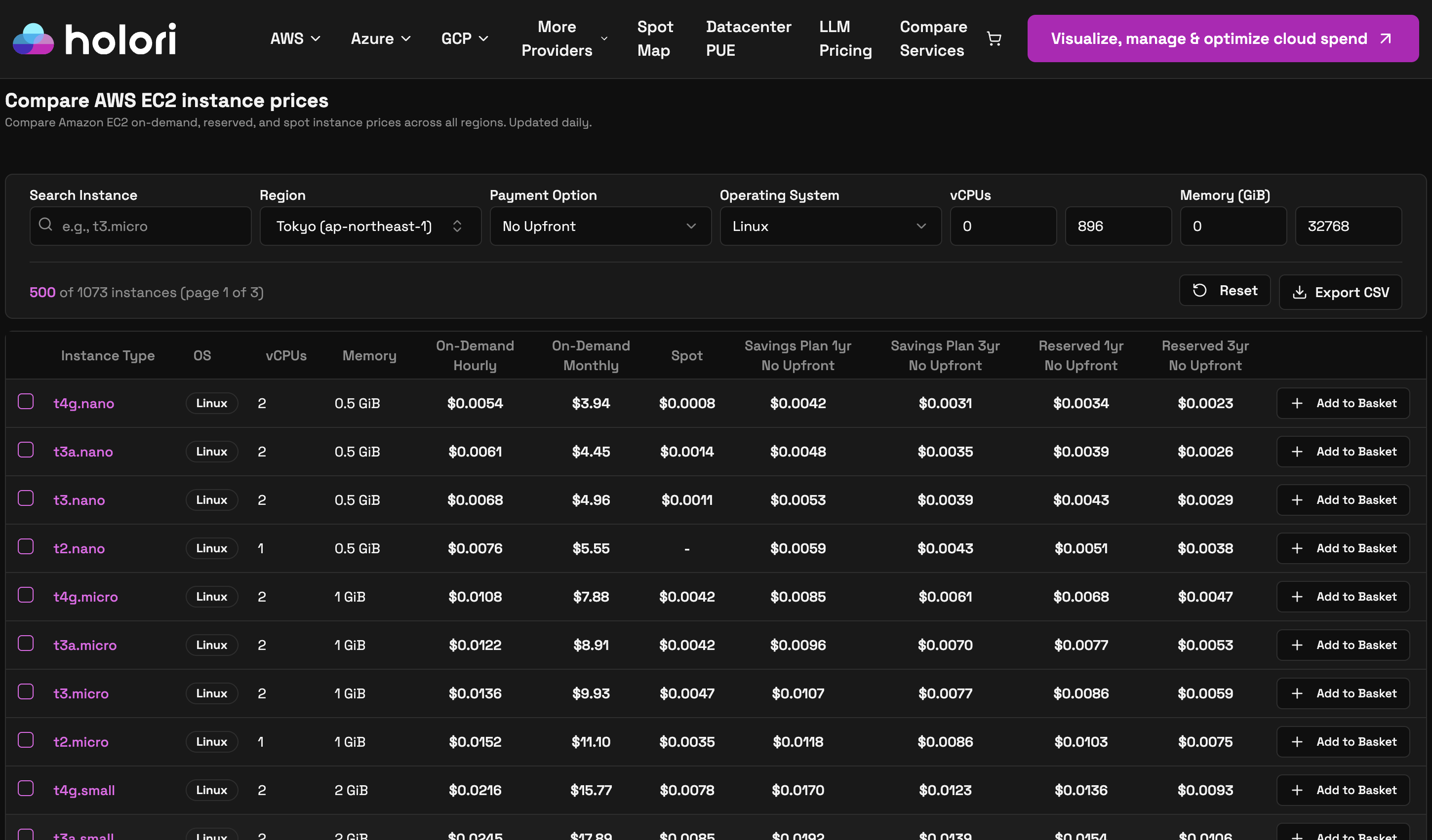Viewport: 1432px width, 840px height.
Task: Click the vCPUs maximum field showing 896
Action: (1118, 226)
